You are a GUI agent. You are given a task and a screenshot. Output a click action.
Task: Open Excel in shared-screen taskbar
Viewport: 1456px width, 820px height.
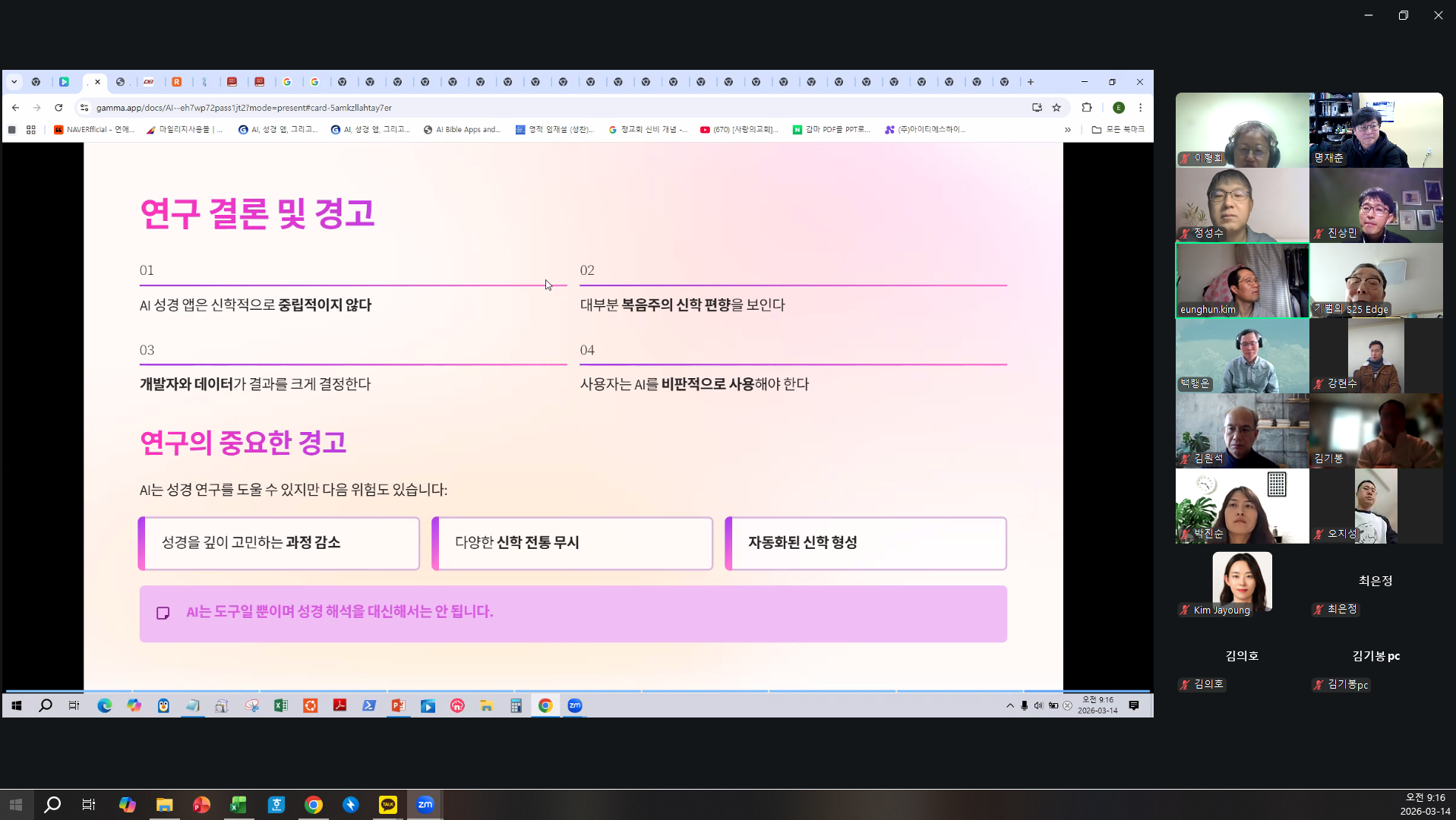[x=281, y=706]
